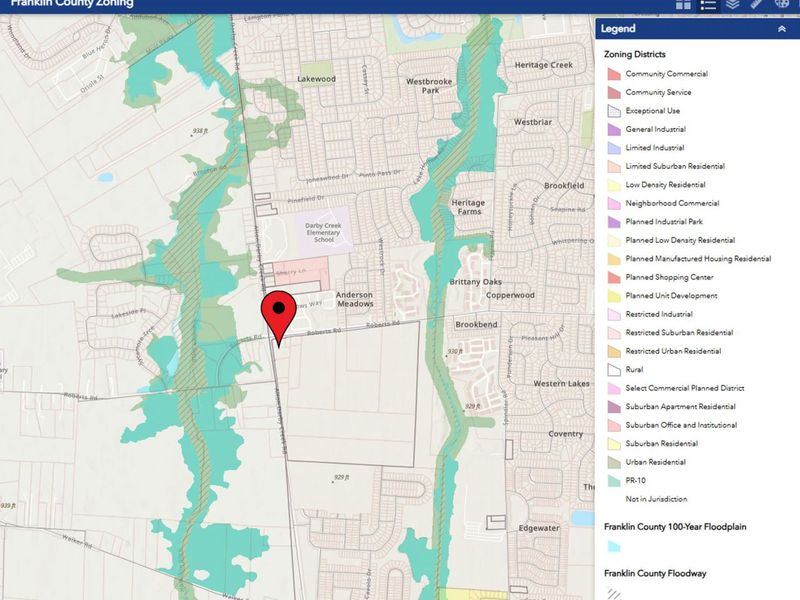The width and height of the screenshot is (800, 600).
Task: Click the 100-Year Floodplain blue swatch
Action: click(613, 547)
